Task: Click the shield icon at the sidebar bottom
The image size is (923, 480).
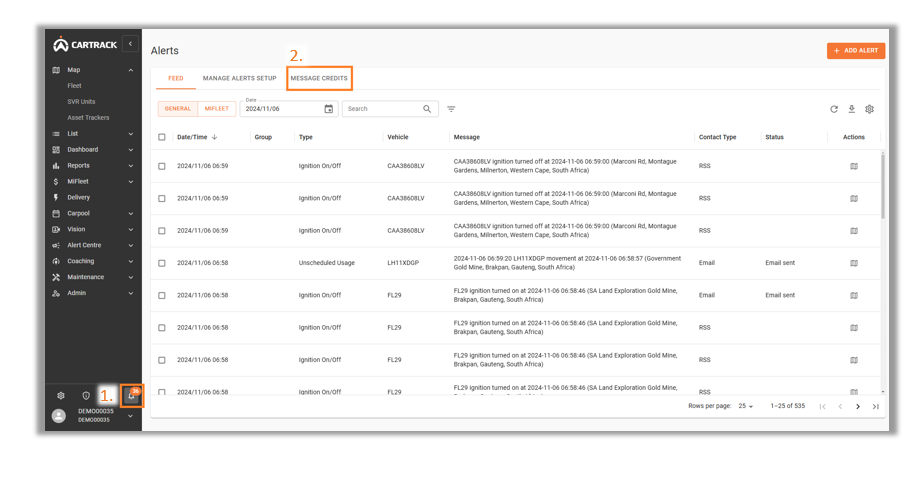Action: coord(86,396)
